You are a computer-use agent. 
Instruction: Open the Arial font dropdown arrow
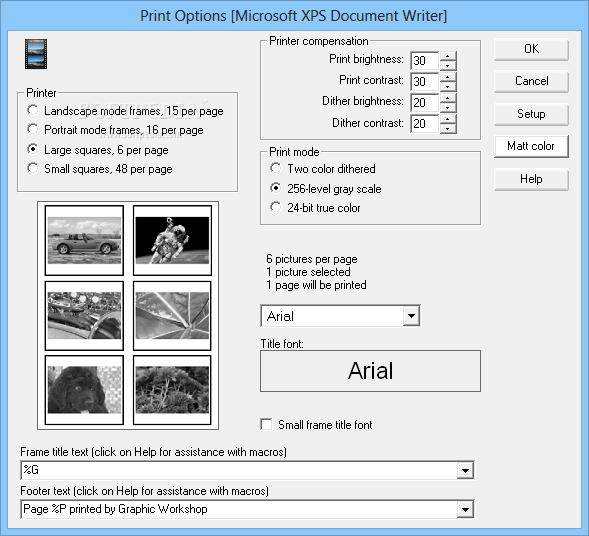pos(411,316)
